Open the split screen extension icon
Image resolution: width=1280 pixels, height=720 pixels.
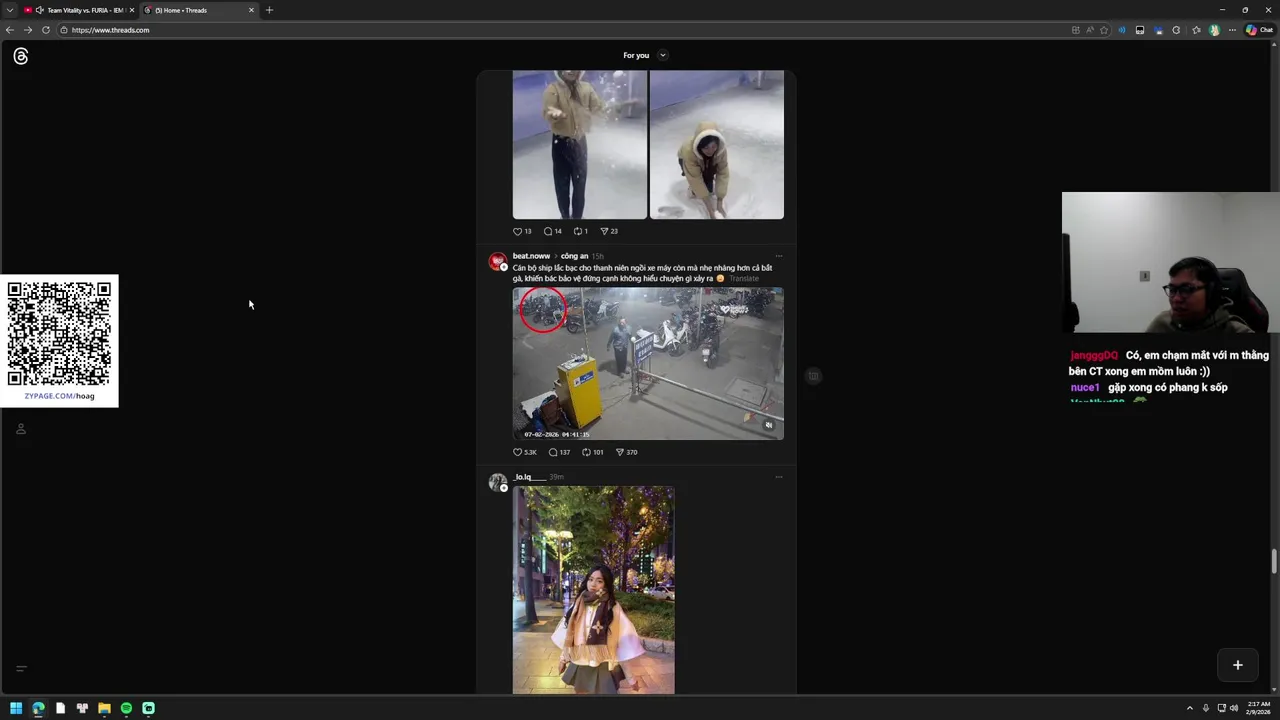tap(1140, 30)
